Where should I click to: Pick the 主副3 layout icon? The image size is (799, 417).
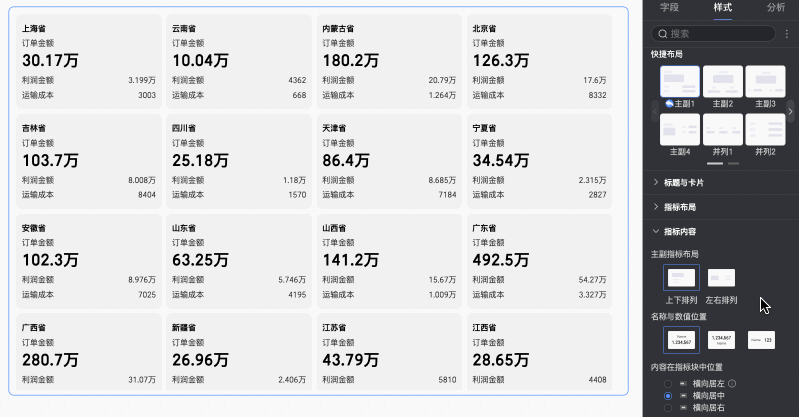[765, 82]
